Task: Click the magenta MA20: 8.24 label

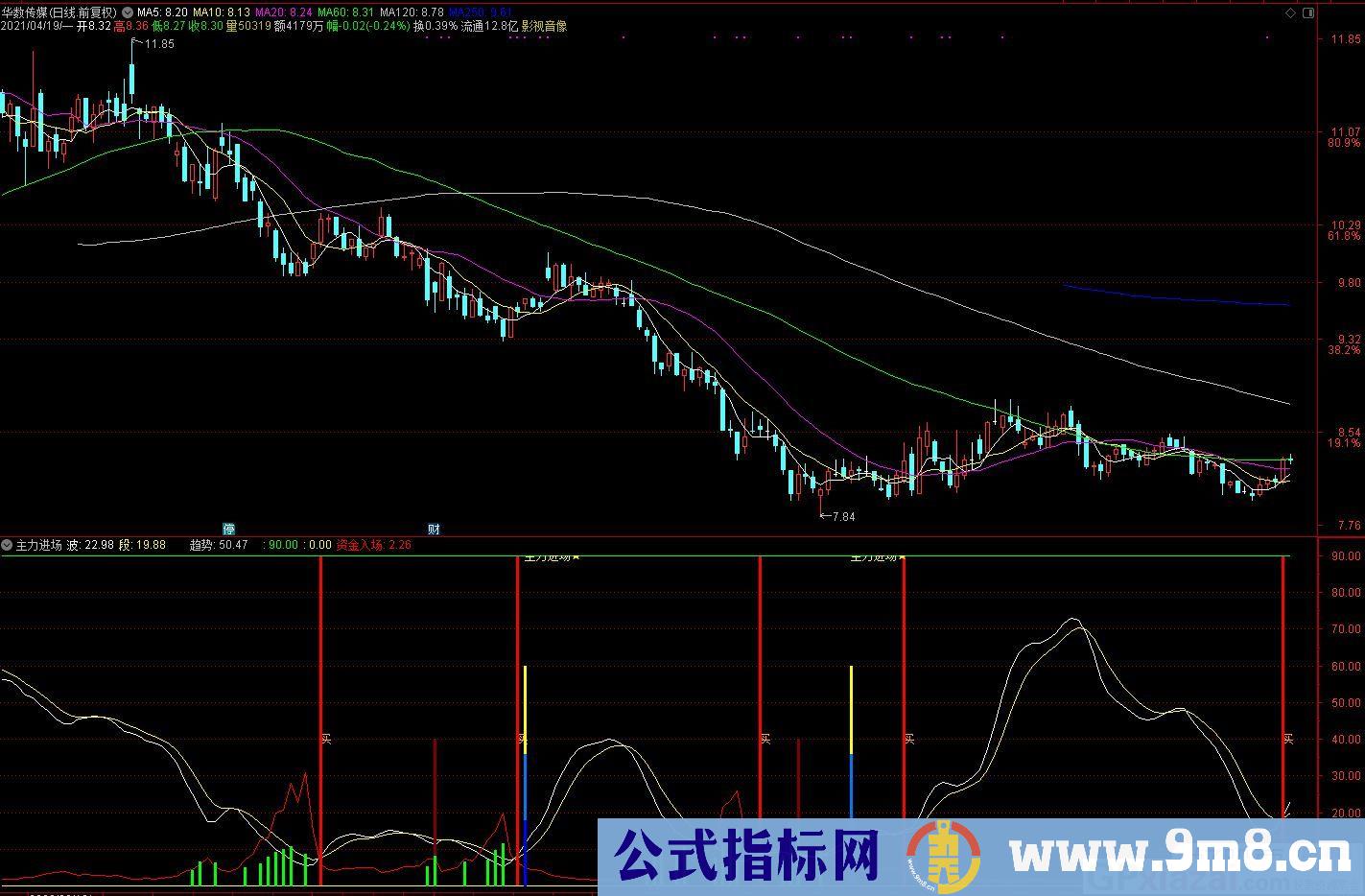Action: point(283,12)
